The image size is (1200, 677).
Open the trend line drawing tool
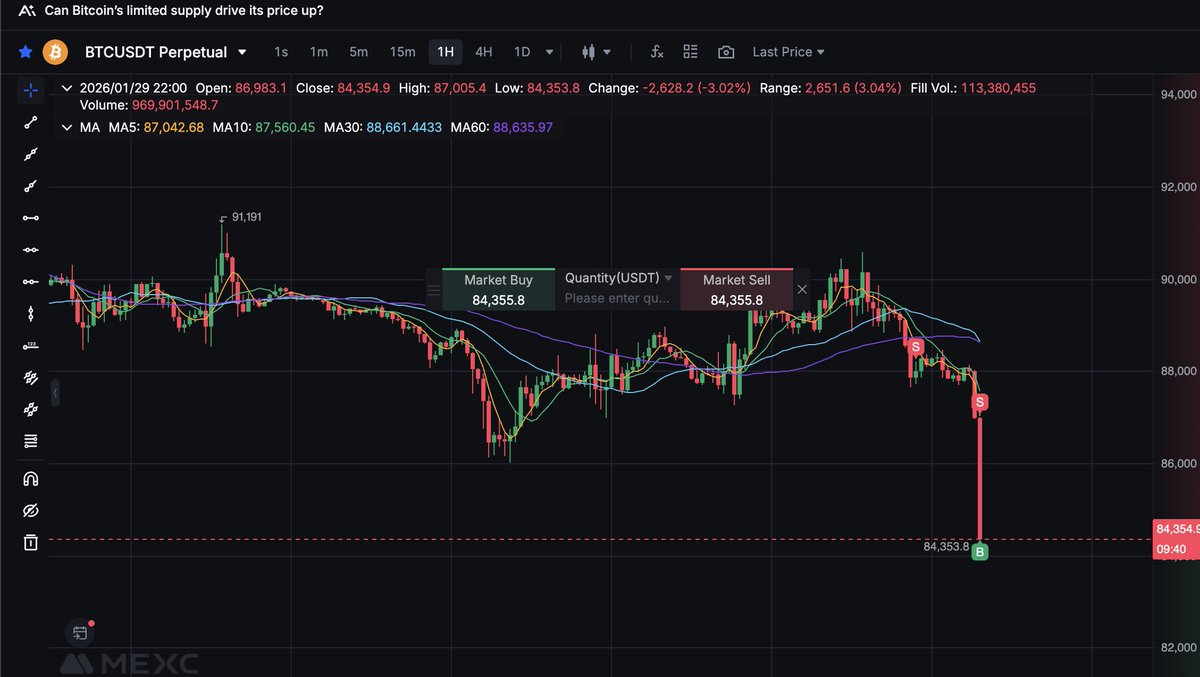30,122
